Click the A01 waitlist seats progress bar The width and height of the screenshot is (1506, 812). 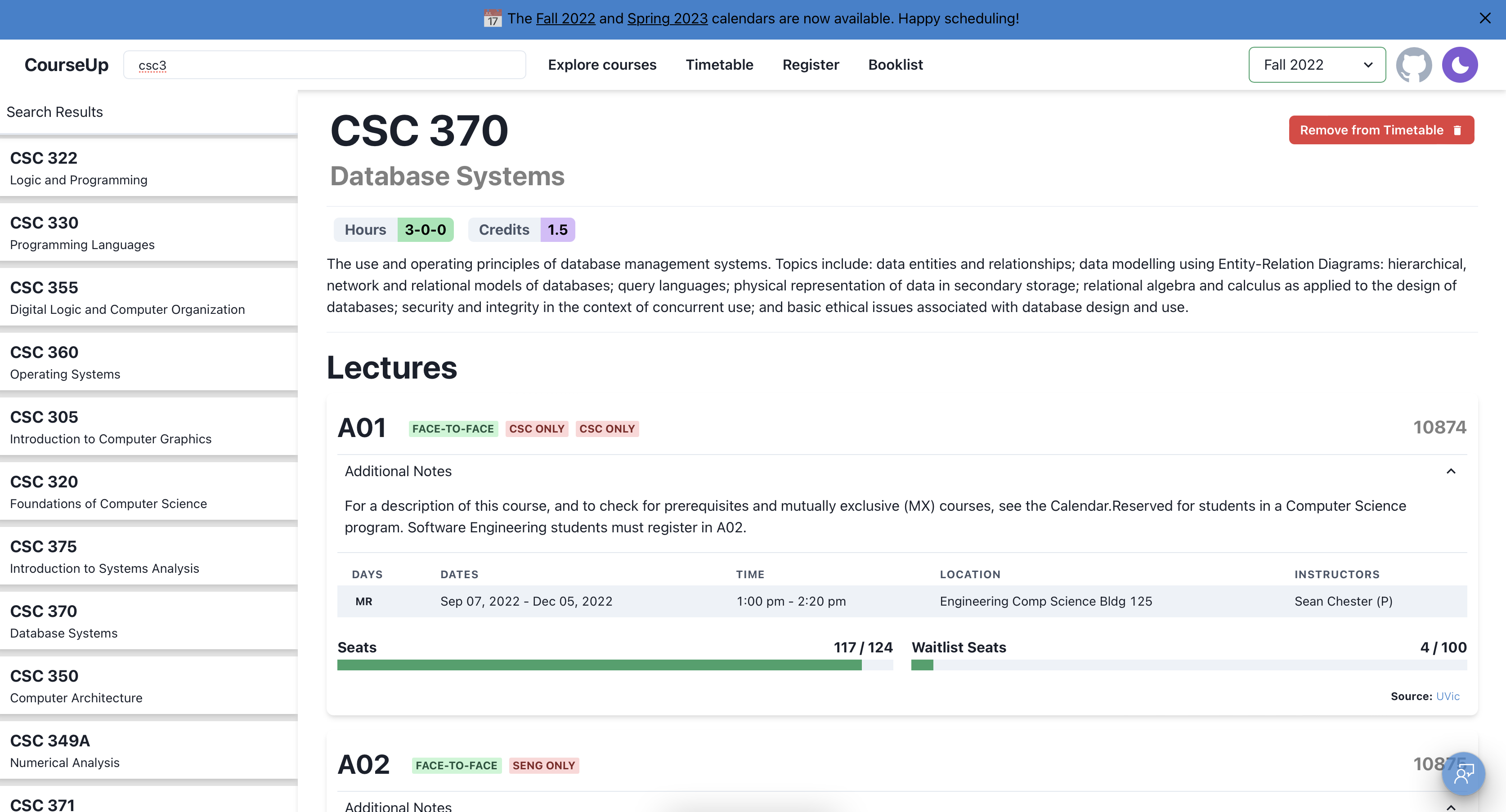pos(1188,665)
